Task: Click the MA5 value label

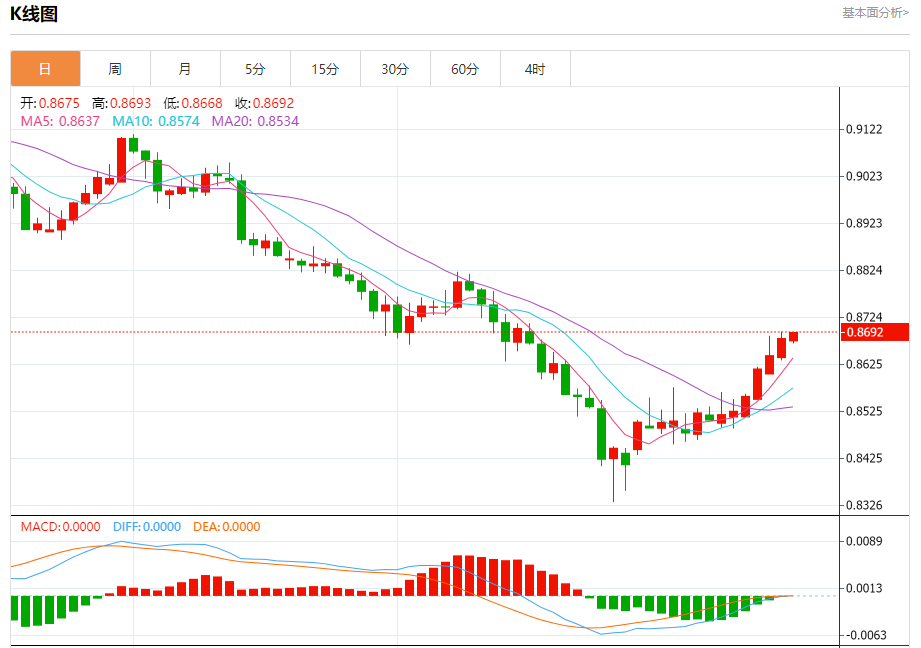Action: 60,122
